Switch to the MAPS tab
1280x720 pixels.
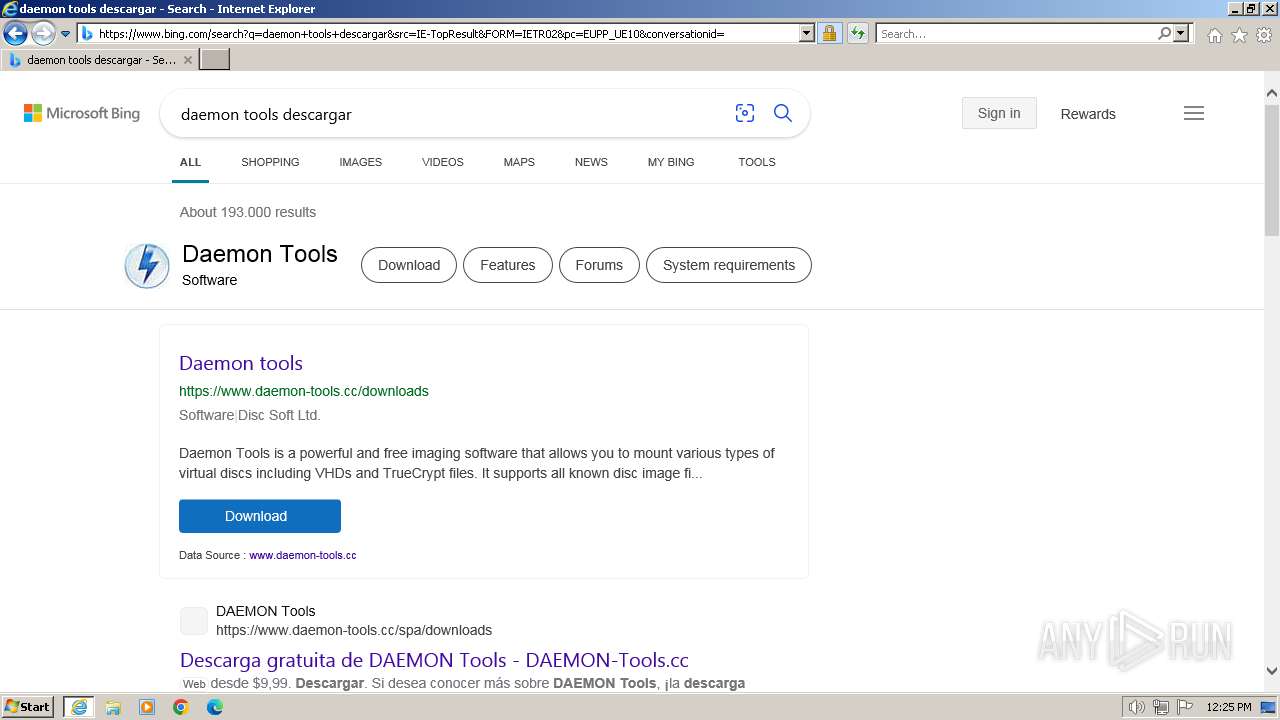click(519, 162)
